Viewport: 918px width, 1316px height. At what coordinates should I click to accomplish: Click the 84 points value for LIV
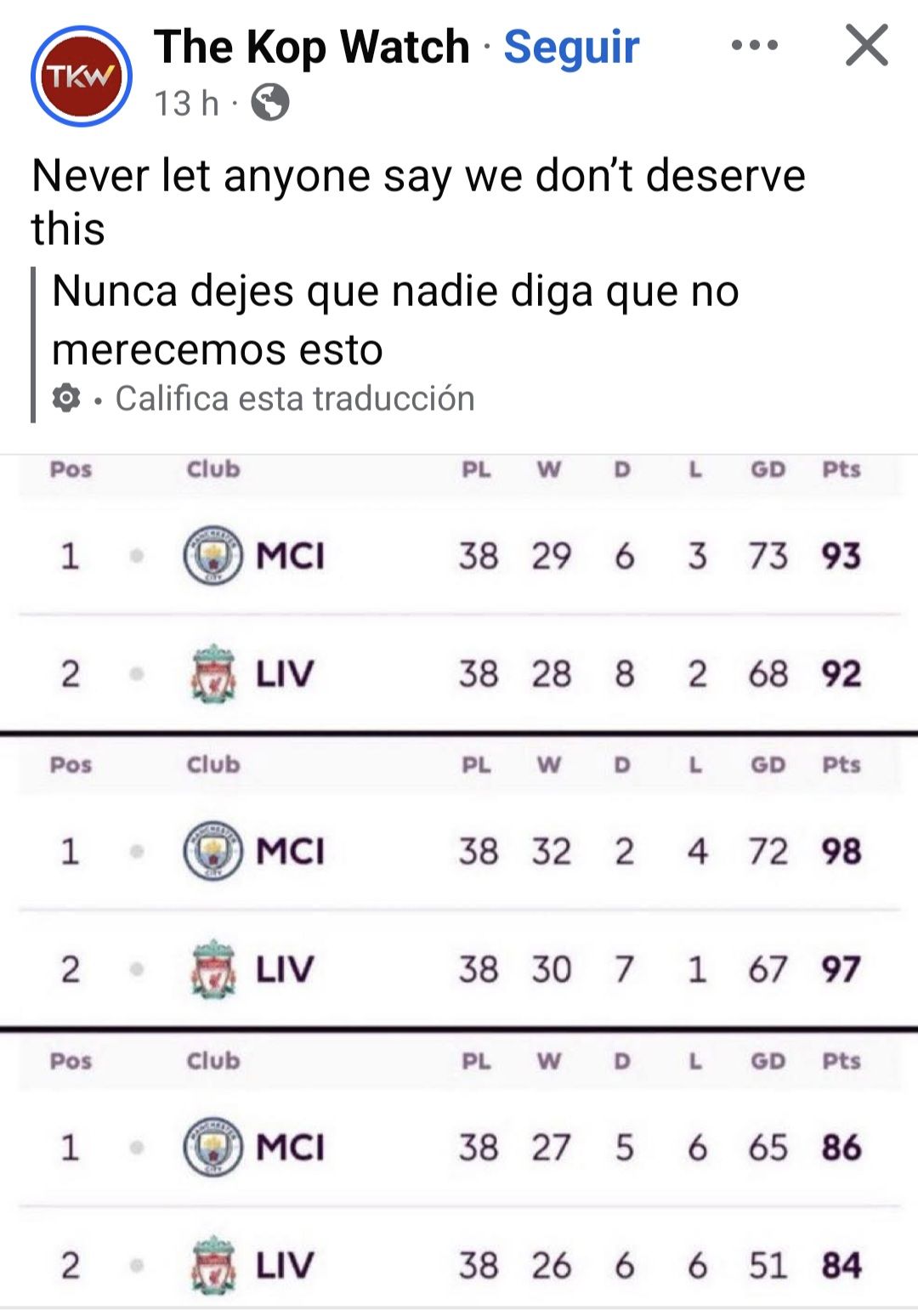pos(841,1264)
